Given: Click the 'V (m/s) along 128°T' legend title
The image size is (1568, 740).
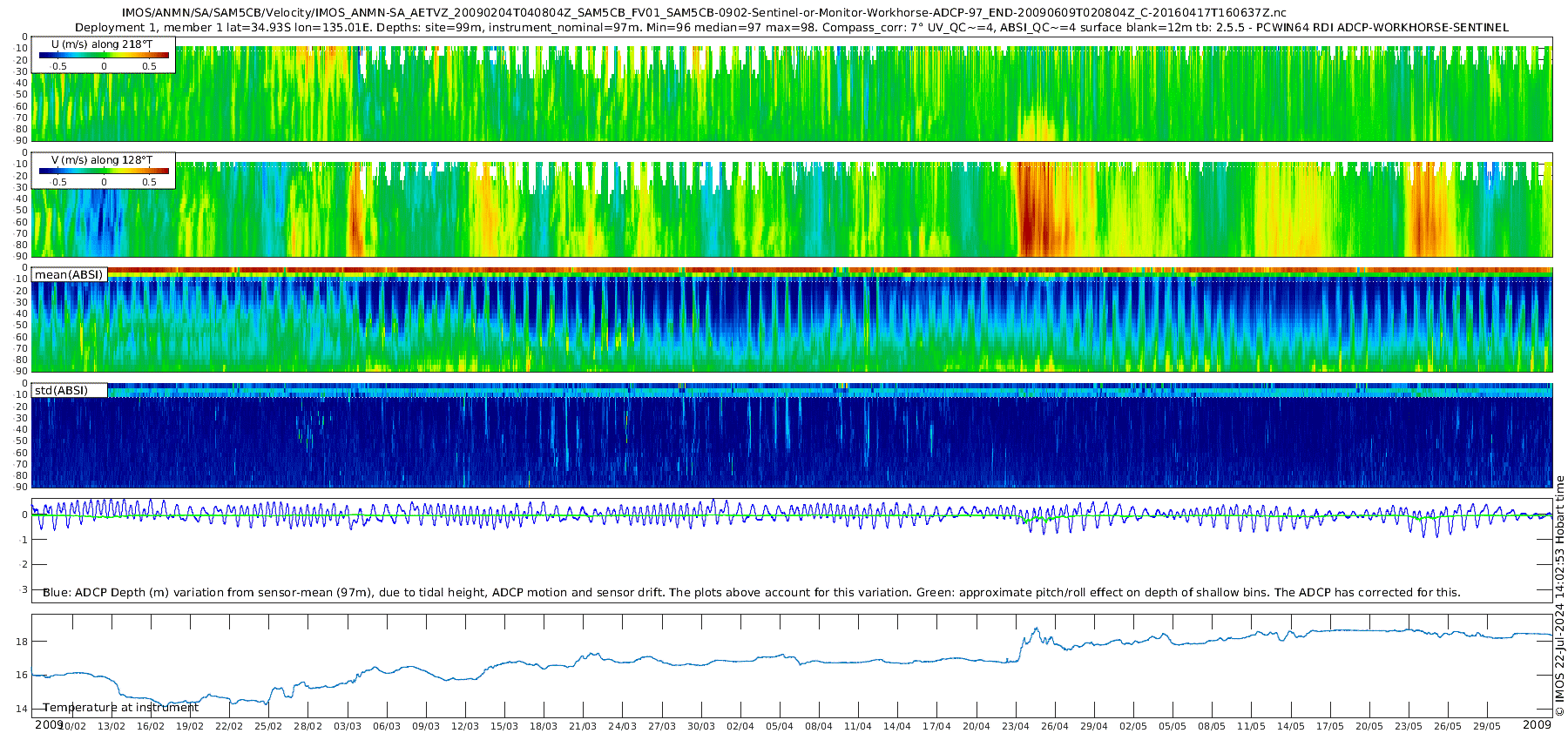Looking at the screenshot, I should 102,160.
